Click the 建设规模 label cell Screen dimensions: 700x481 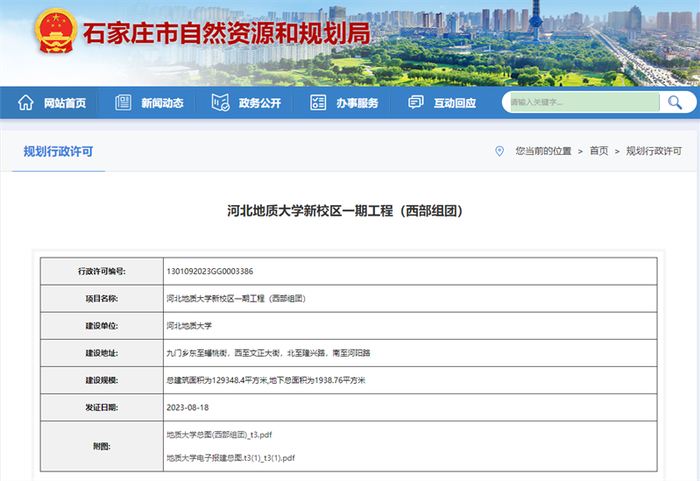tap(102, 380)
